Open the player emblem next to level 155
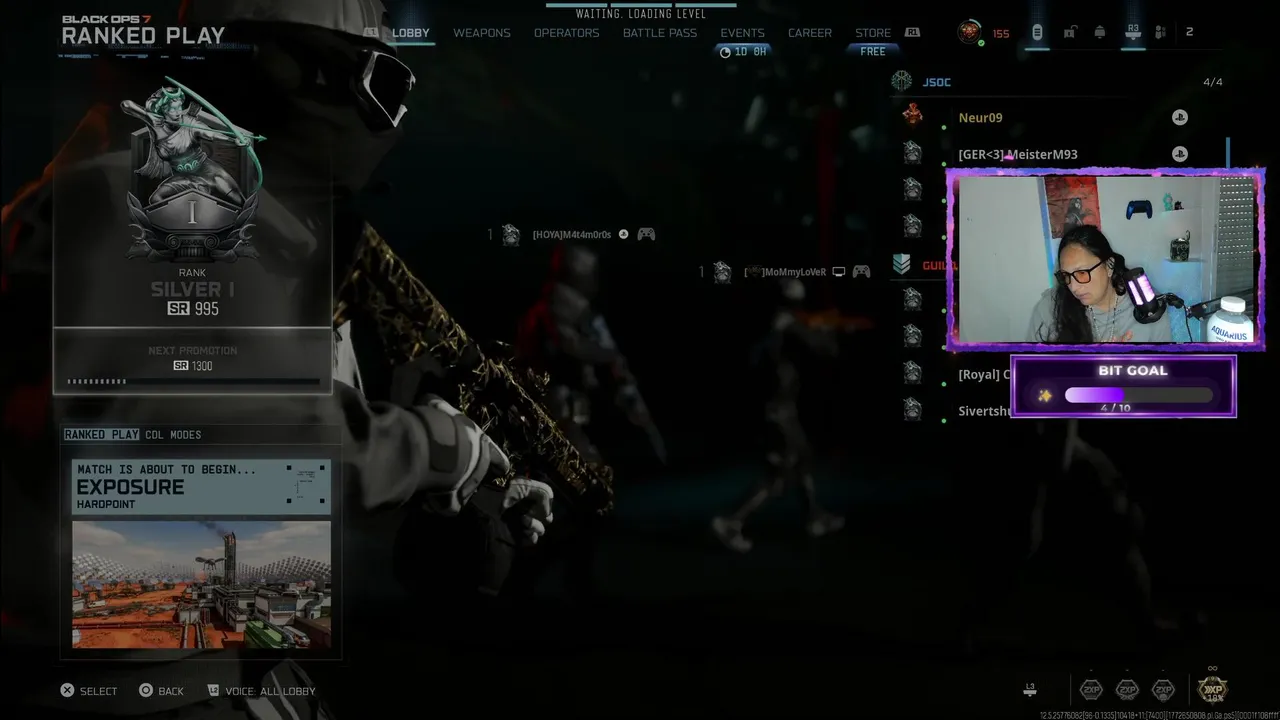The width and height of the screenshot is (1280, 720). [x=969, y=32]
